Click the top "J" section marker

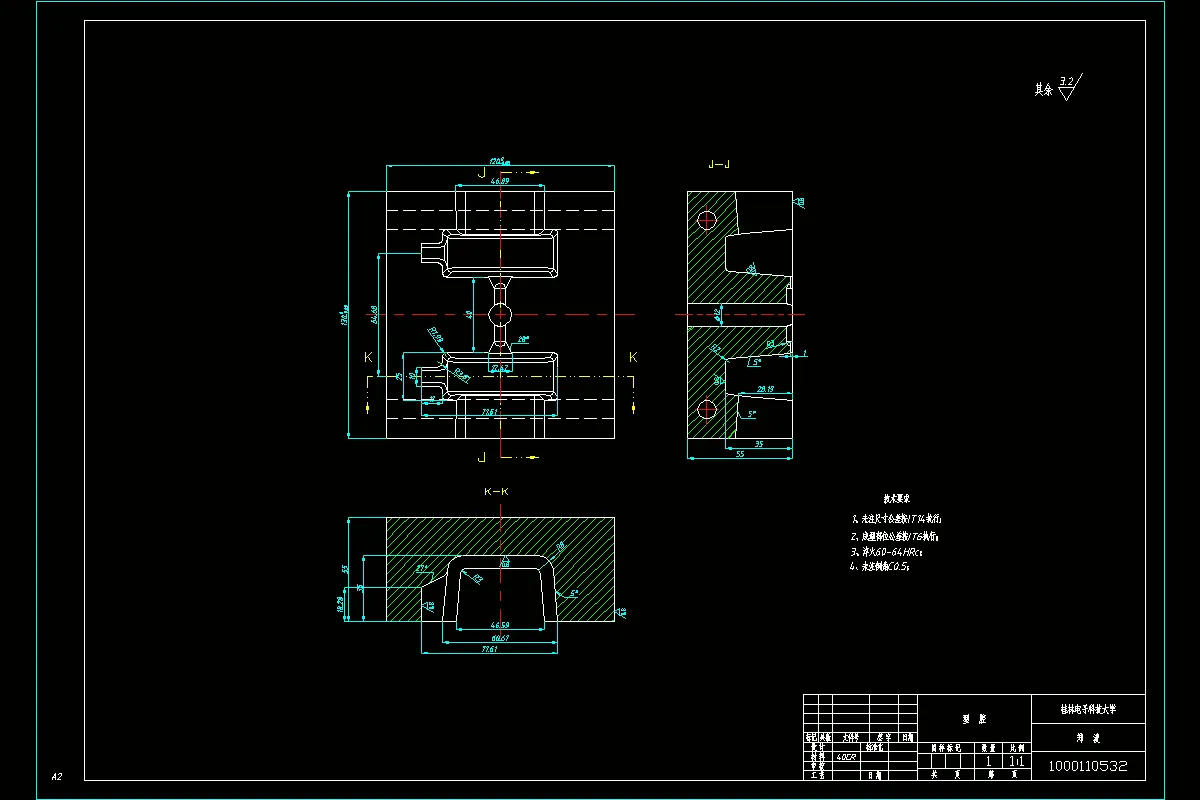(481, 172)
